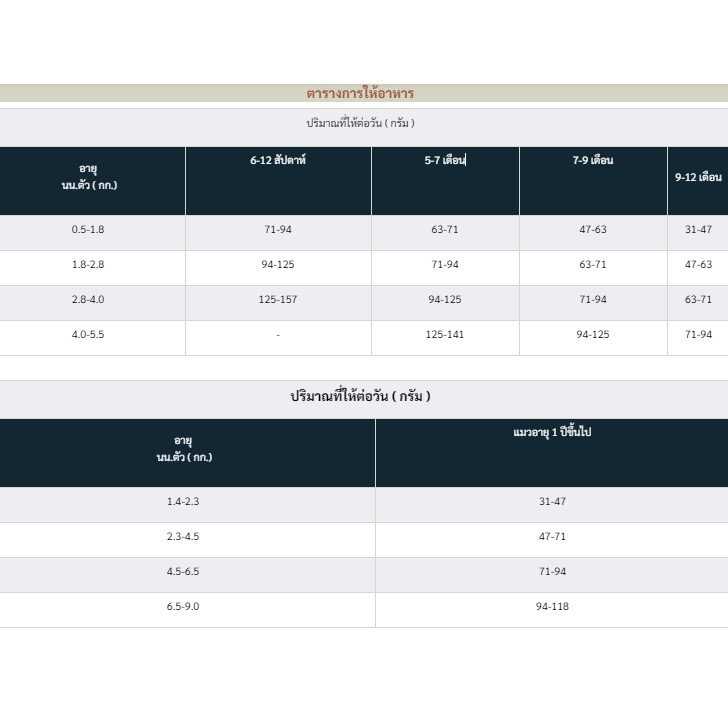This screenshot has height=728, width=728.
Task: Click the 4.5-6.5 weight cell
Action: 183,572
